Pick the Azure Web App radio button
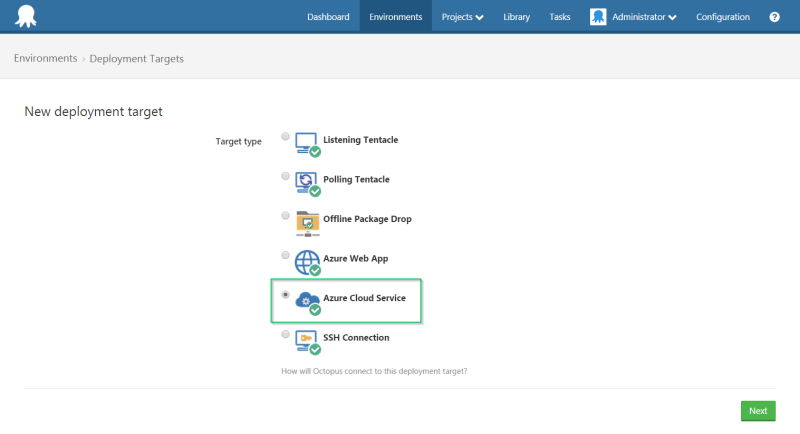This screenshot has height=434, width=800. [x=286, y=255]
